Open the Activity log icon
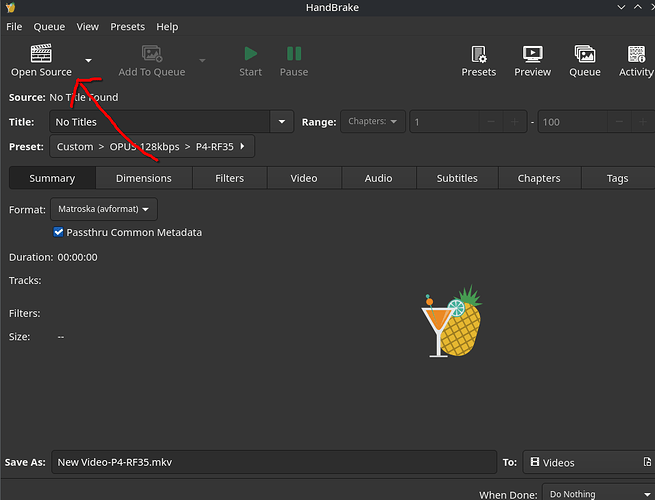 pos(636,54)
